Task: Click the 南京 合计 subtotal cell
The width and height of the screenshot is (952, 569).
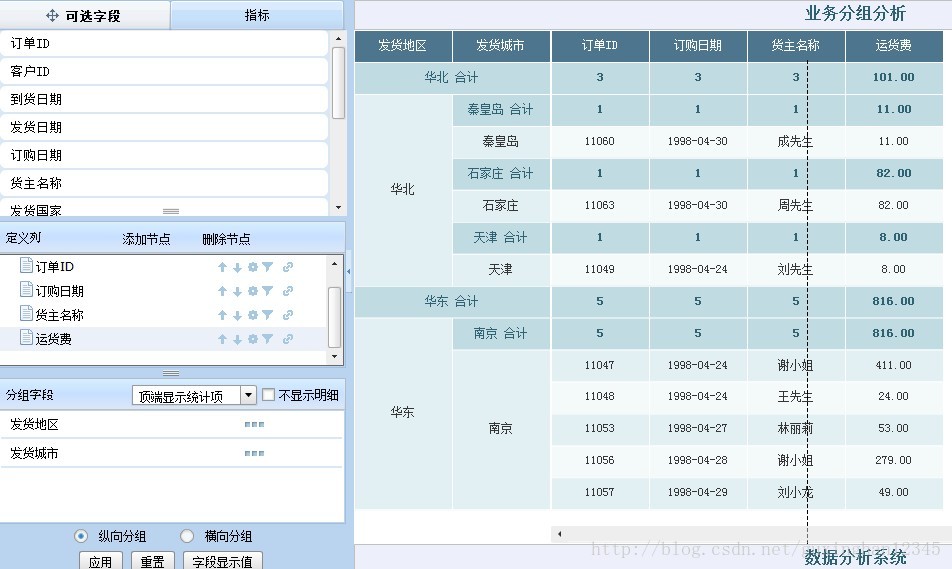Action: pos(501,333)
